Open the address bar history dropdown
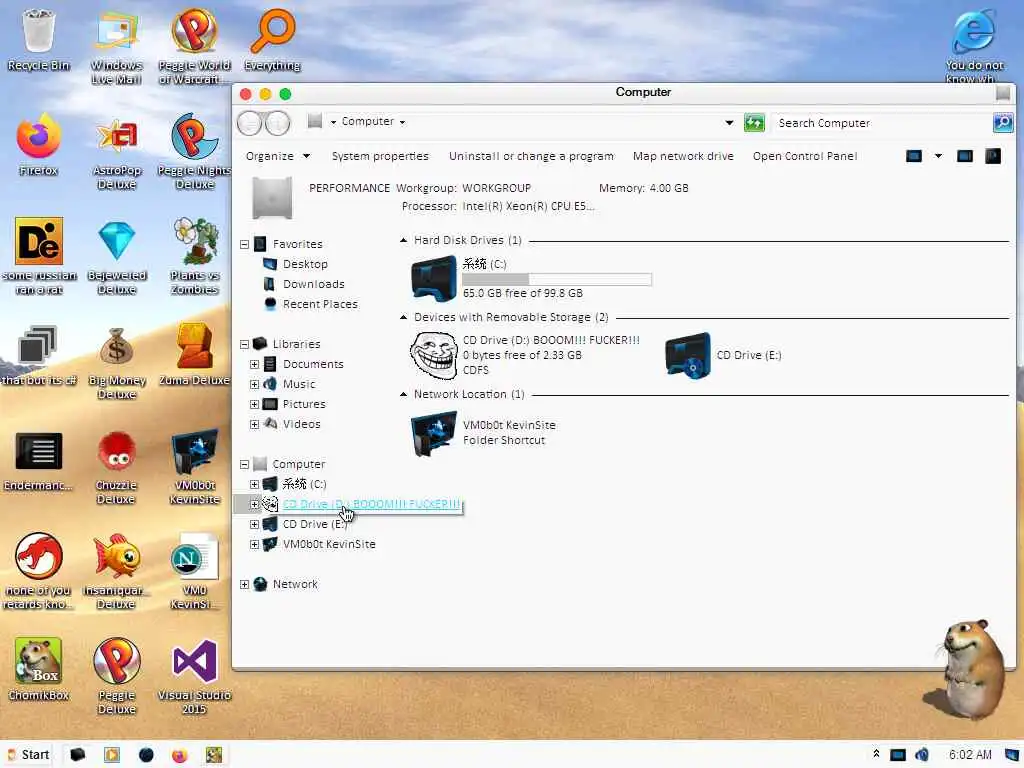1024x768 pixels. coord(729,122)
